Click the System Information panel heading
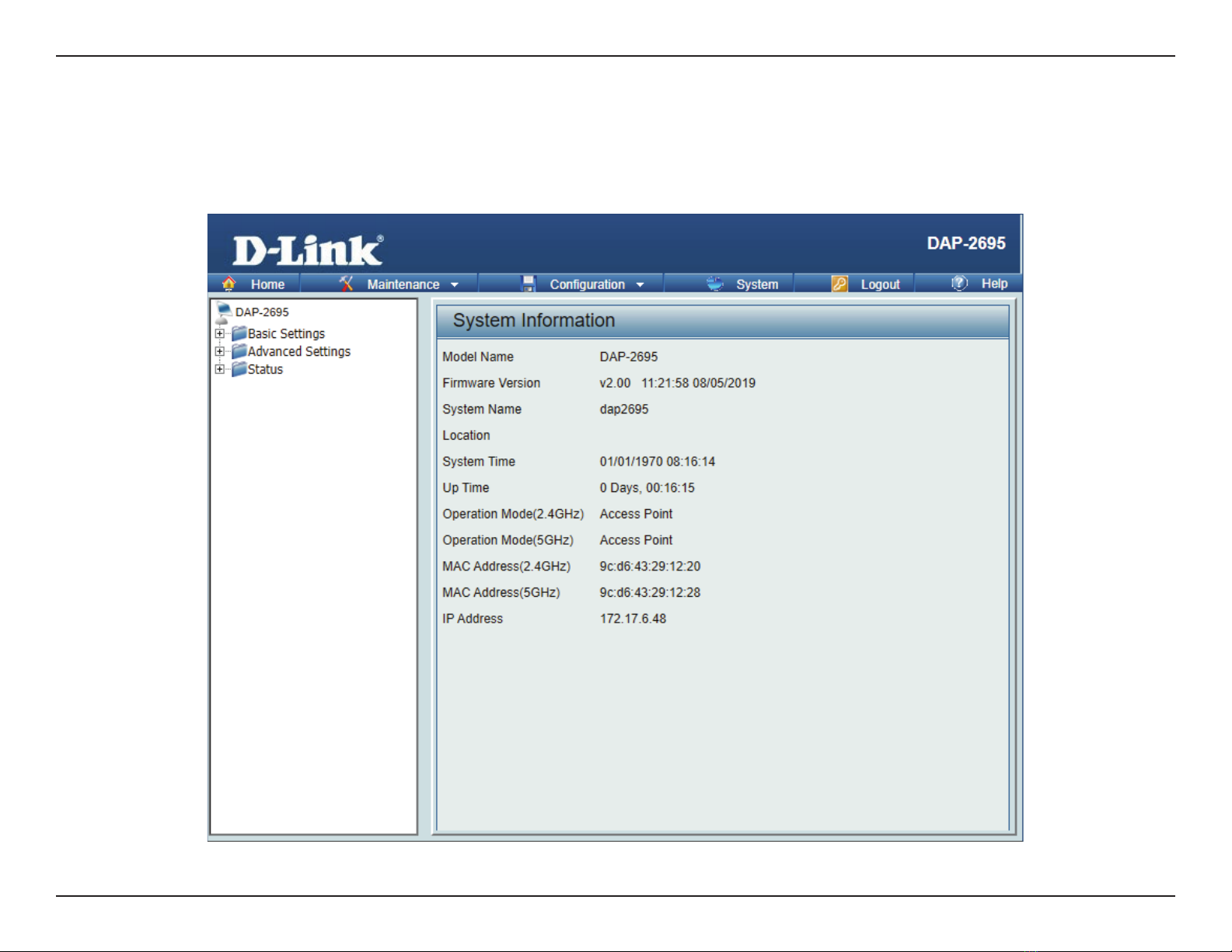Image resolution: width=1232 pixels, height=952 pixels. coord(534,320)
